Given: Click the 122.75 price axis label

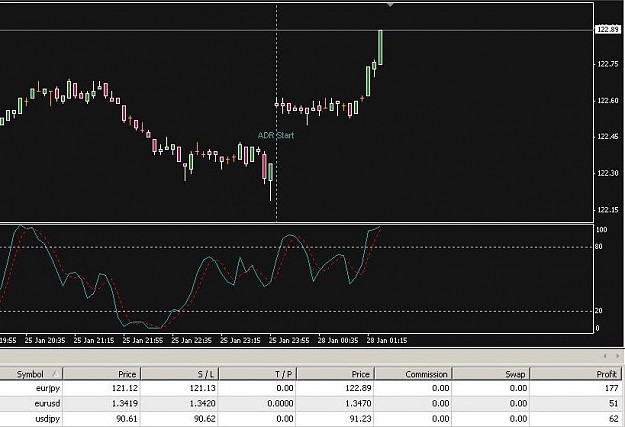Looking at the screenshot, I should 608,64.
